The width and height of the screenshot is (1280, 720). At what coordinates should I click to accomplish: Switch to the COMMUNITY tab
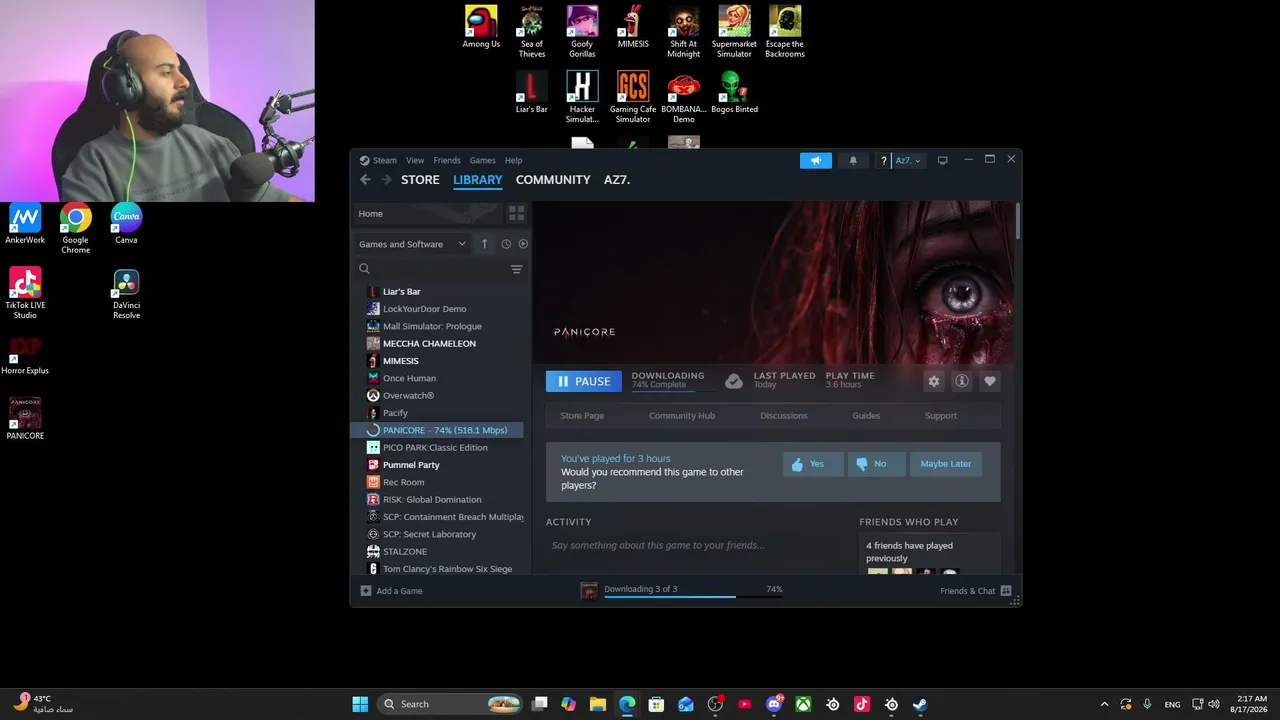[x=553, y=180]
